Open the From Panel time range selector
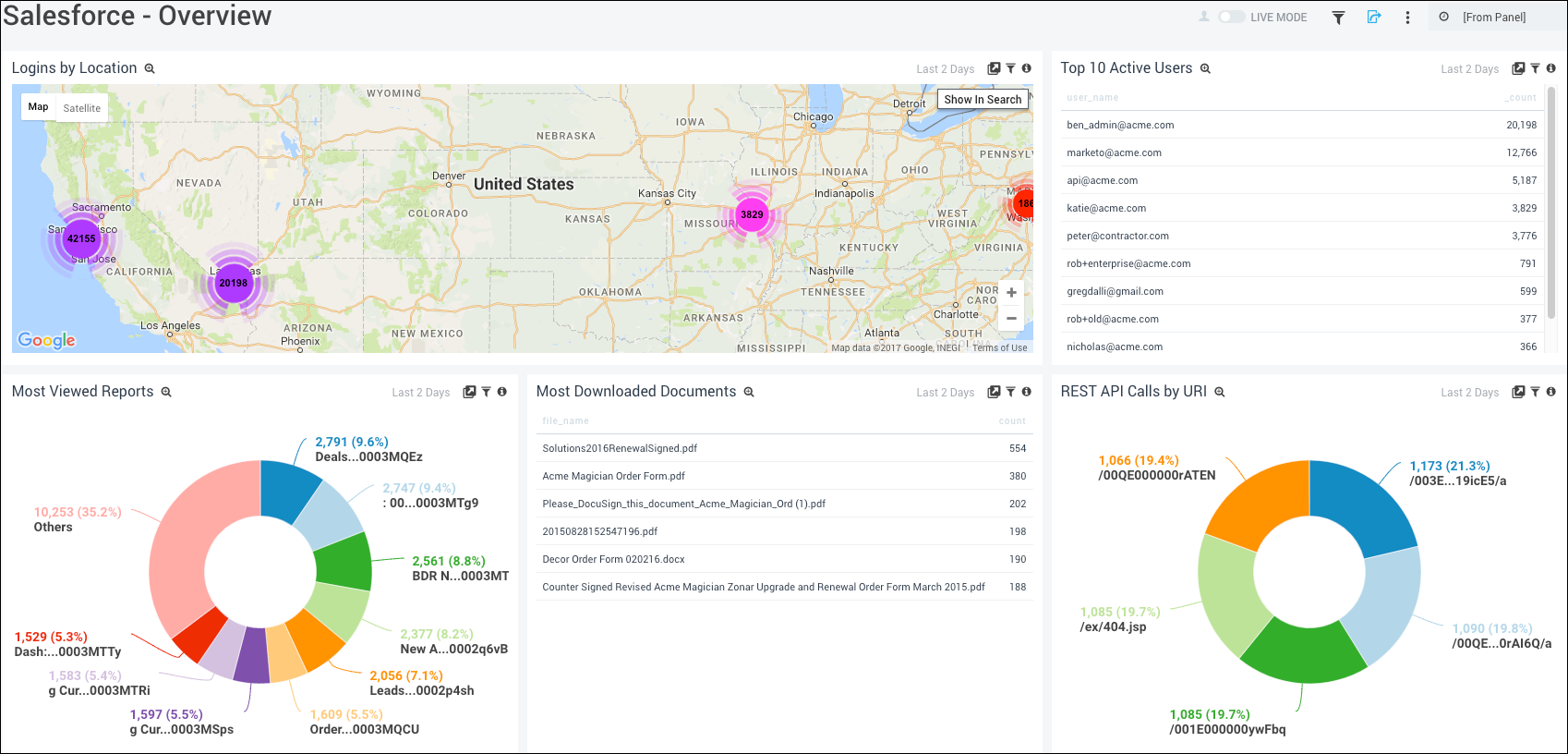1568x754 pixels. [1493, 18]
